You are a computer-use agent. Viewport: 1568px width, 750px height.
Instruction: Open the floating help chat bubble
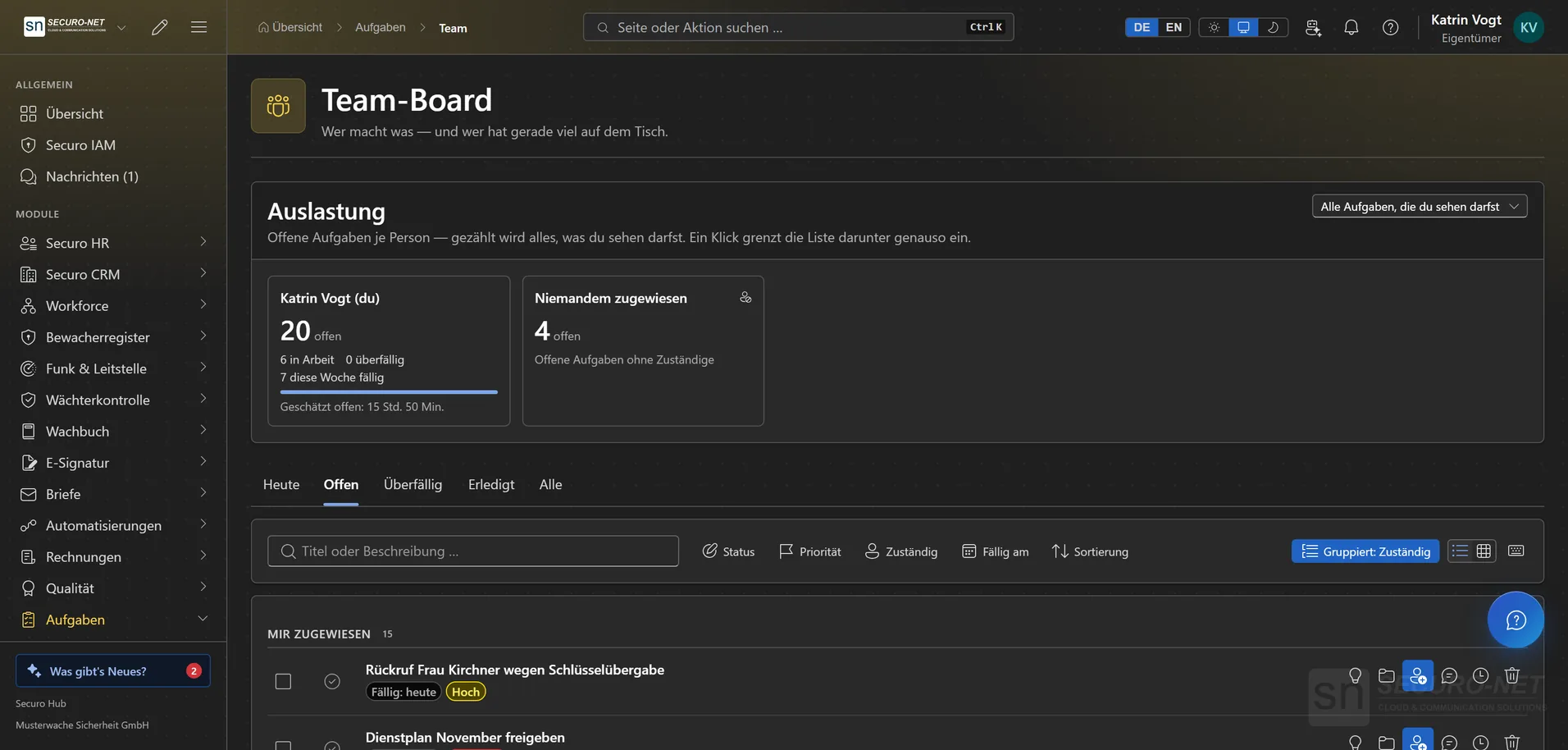pos(1516,620)
